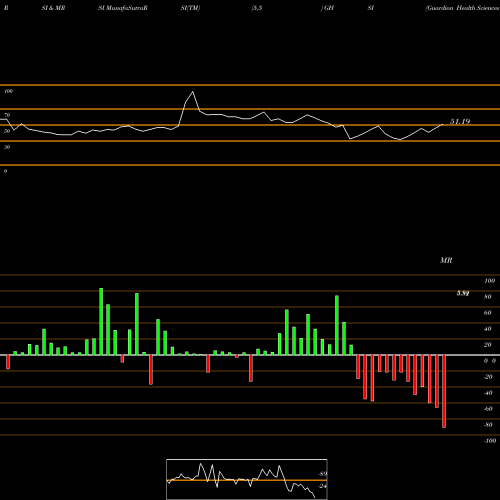Select the 'SI MunafaSutraR' header label
This screenshot has width=500, height=500.
[x=123, y=8]
